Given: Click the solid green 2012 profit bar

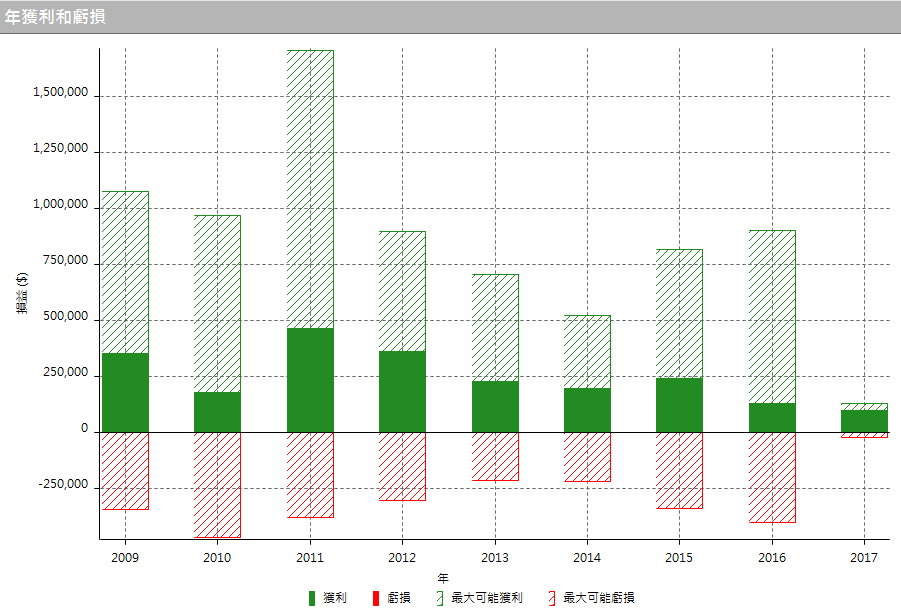Looking at the screenshot, I should pos(402,392).
